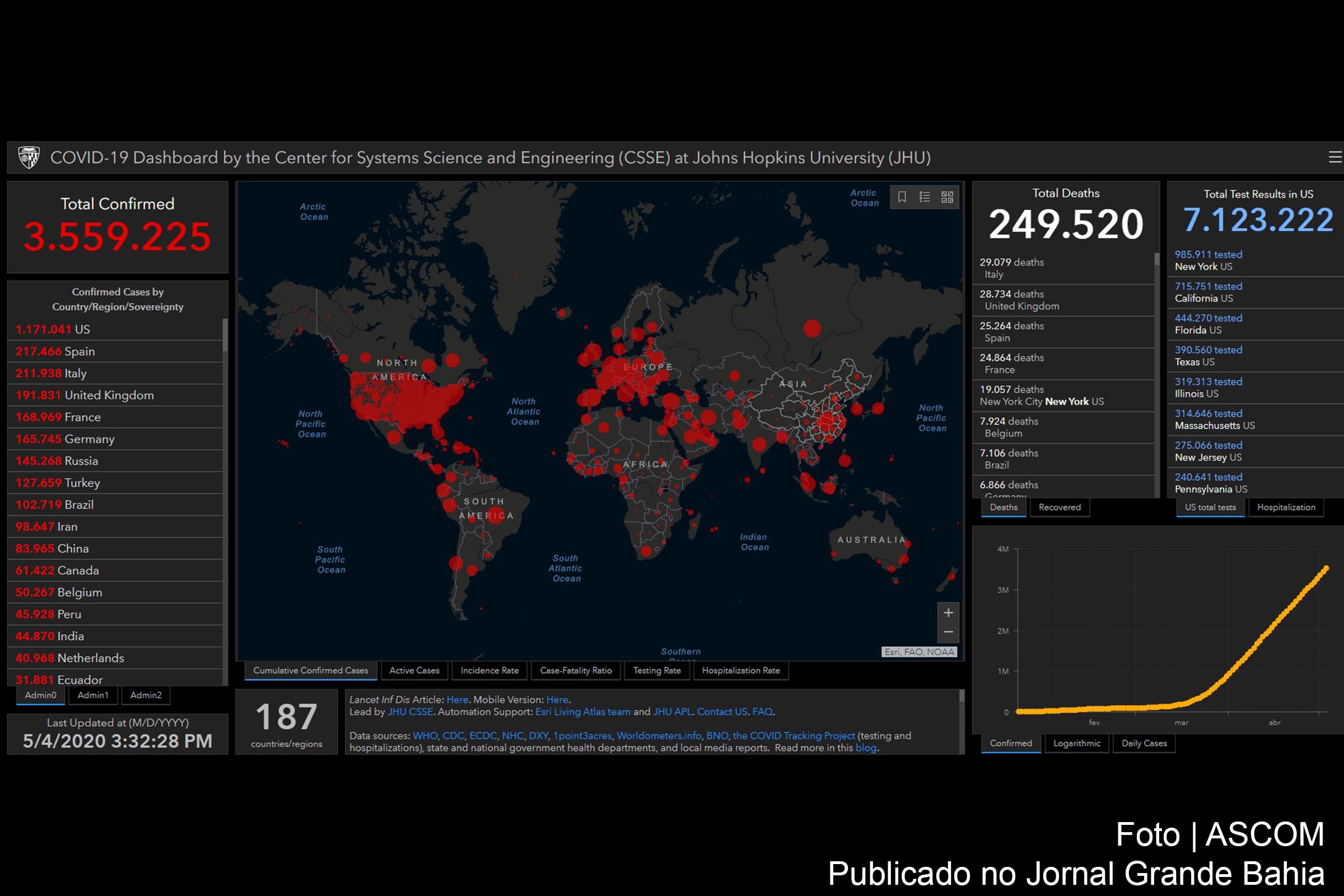Click '29.079 deaths Italy' entry
The width and height of the screenshot is (1344, 896).
click(x=1063, y=268)
